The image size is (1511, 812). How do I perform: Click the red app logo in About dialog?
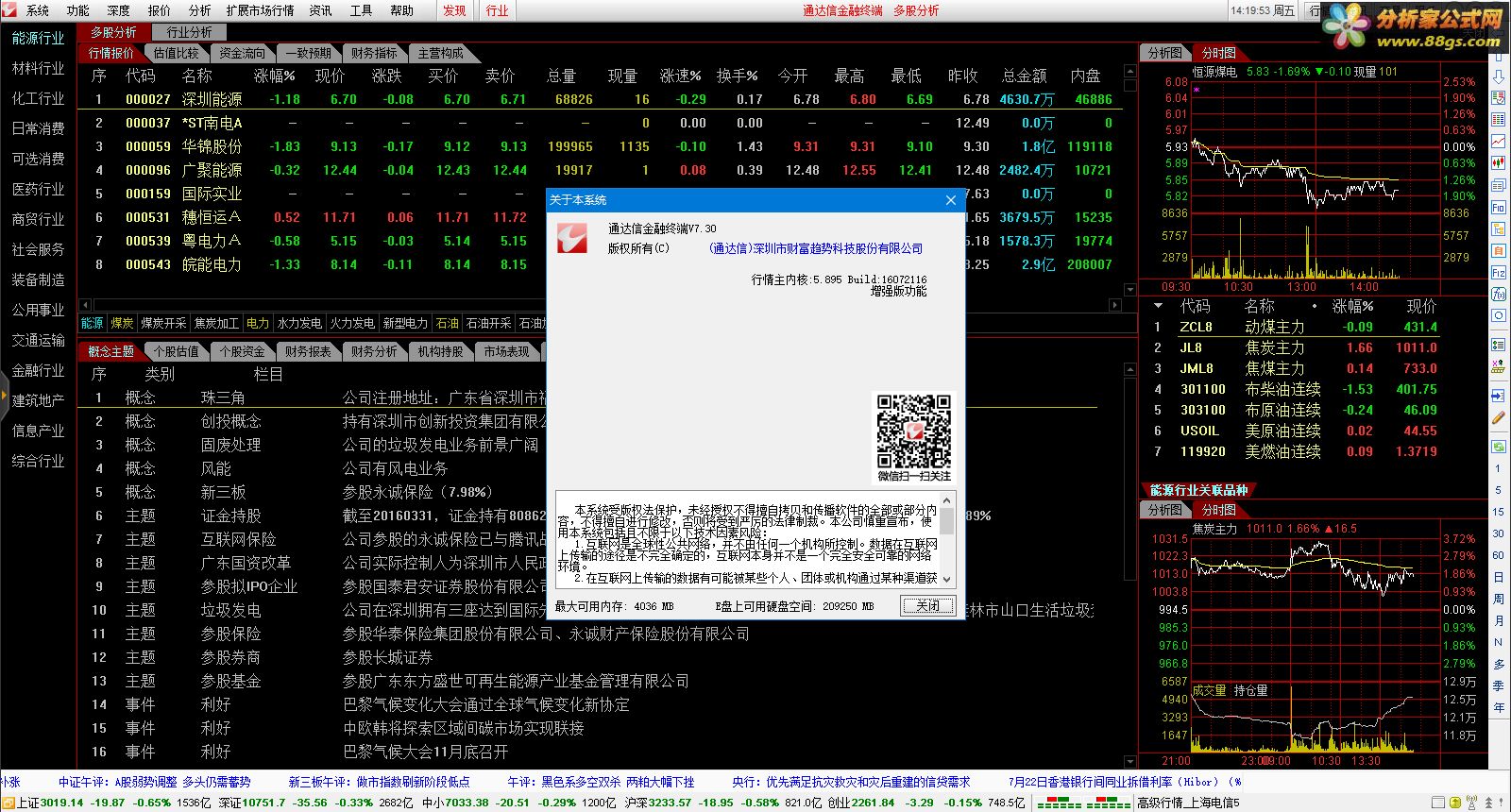[571, 238]
